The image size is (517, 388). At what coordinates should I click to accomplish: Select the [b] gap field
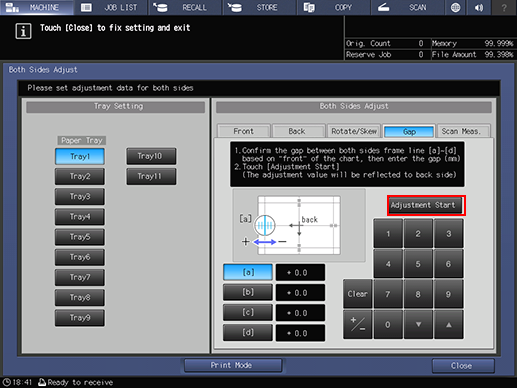[x=248, y=292]
